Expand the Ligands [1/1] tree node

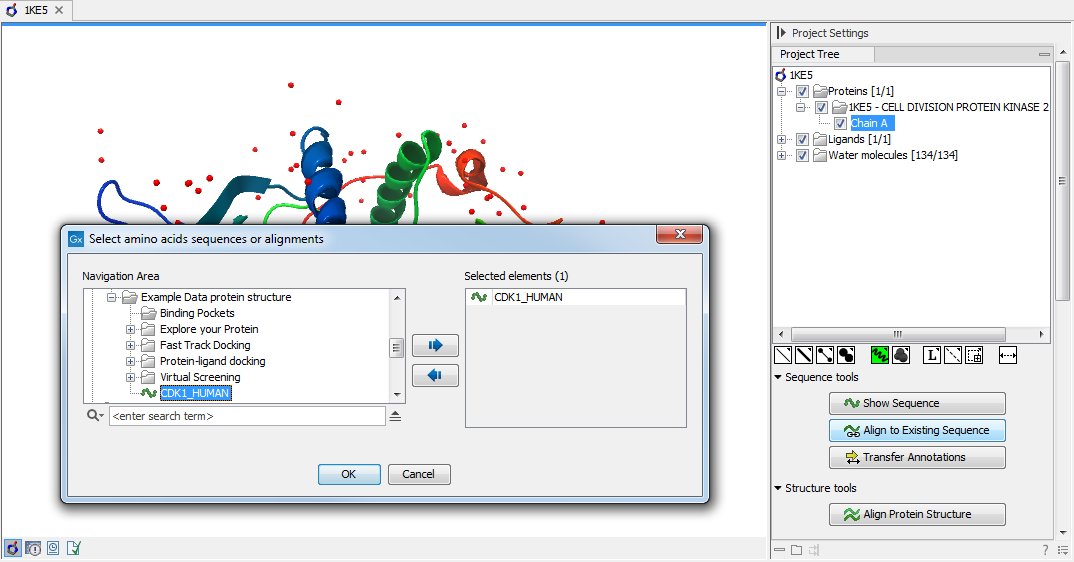pos(782,139)
